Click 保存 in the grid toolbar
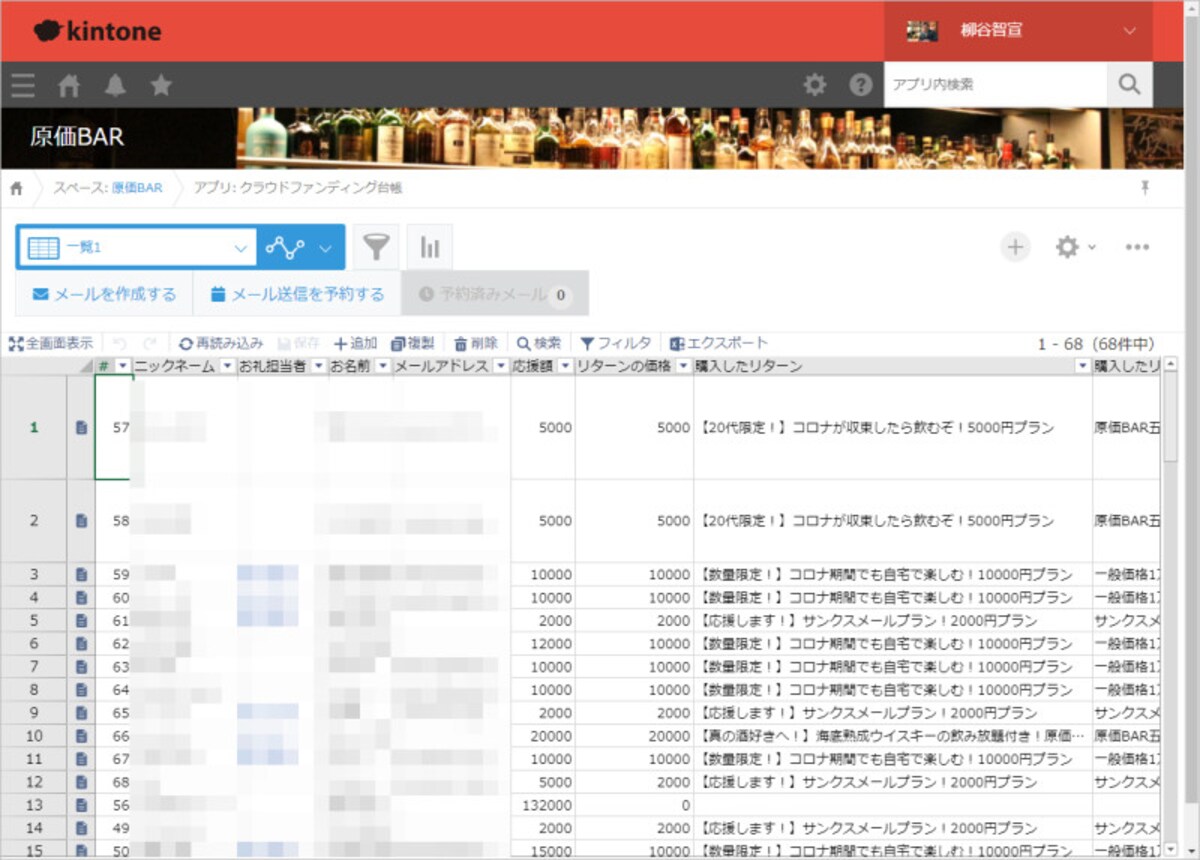 pos(297,343)
